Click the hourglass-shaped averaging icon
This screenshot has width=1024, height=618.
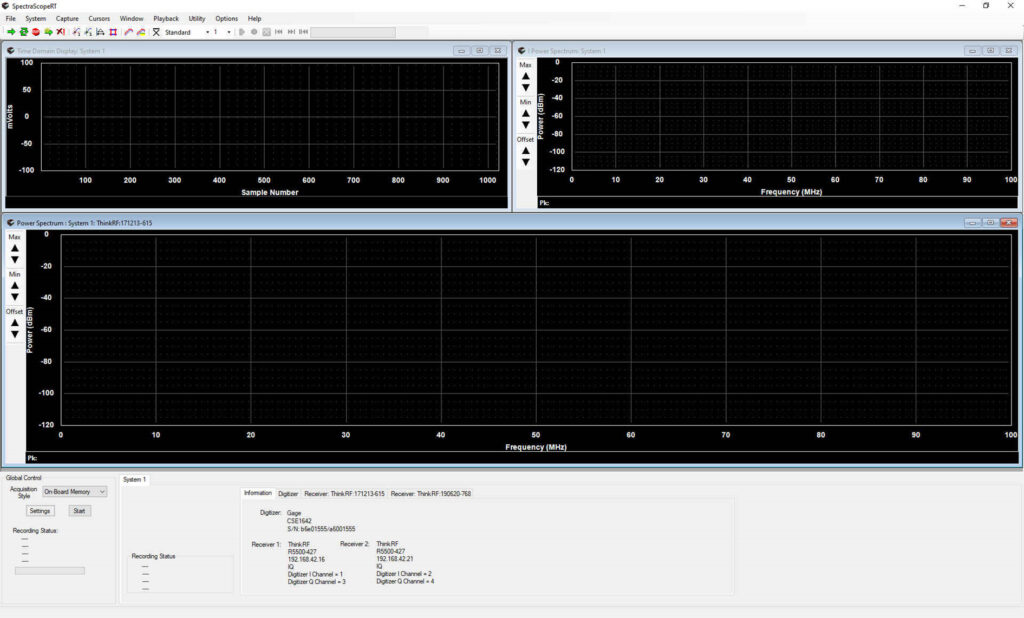coord(157,32)
